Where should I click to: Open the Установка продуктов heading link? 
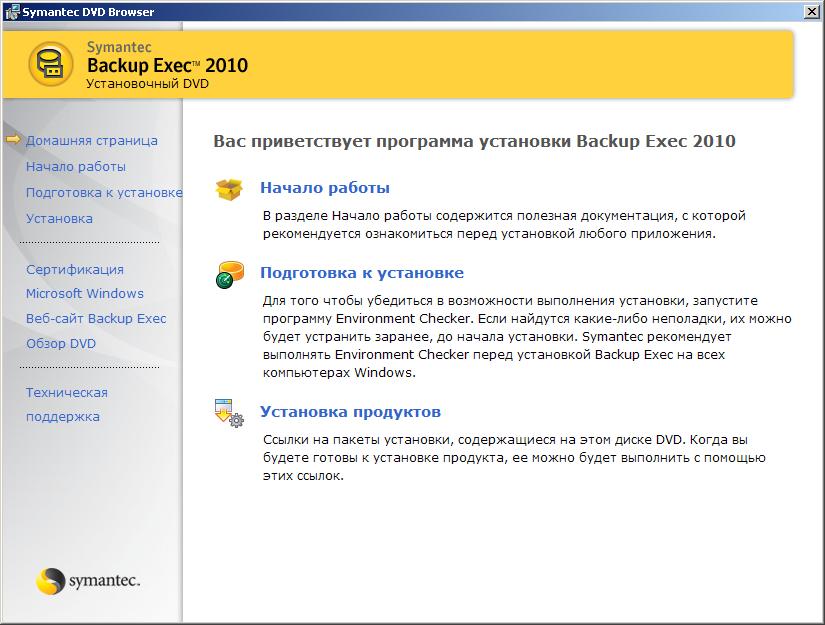coord(350,412)
